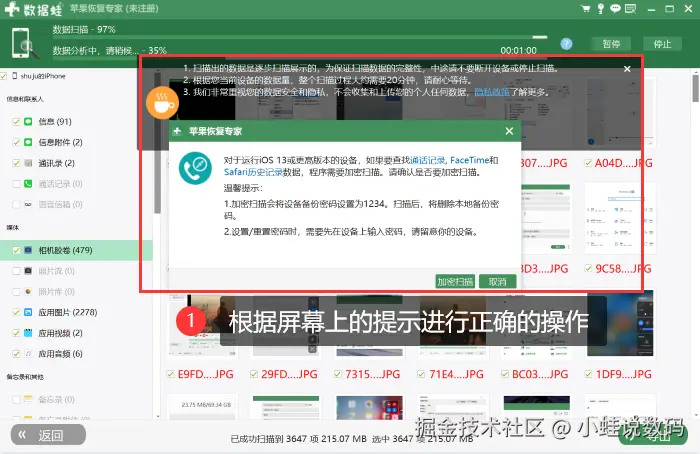Viewport: 700px width, 454px height.
Task: Click the 数据扫描 progress bar
Action: (x=300, y=37)
